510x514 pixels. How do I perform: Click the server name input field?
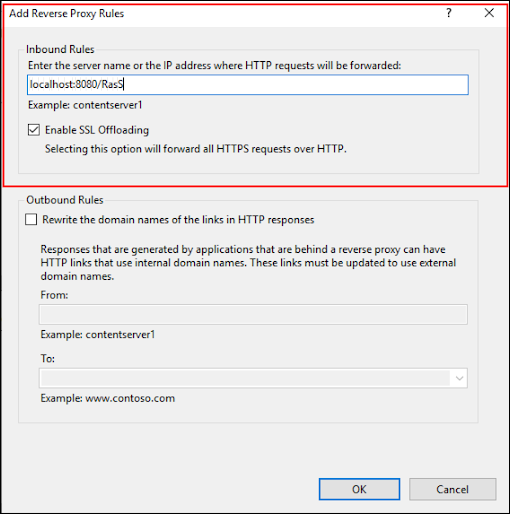248,85
